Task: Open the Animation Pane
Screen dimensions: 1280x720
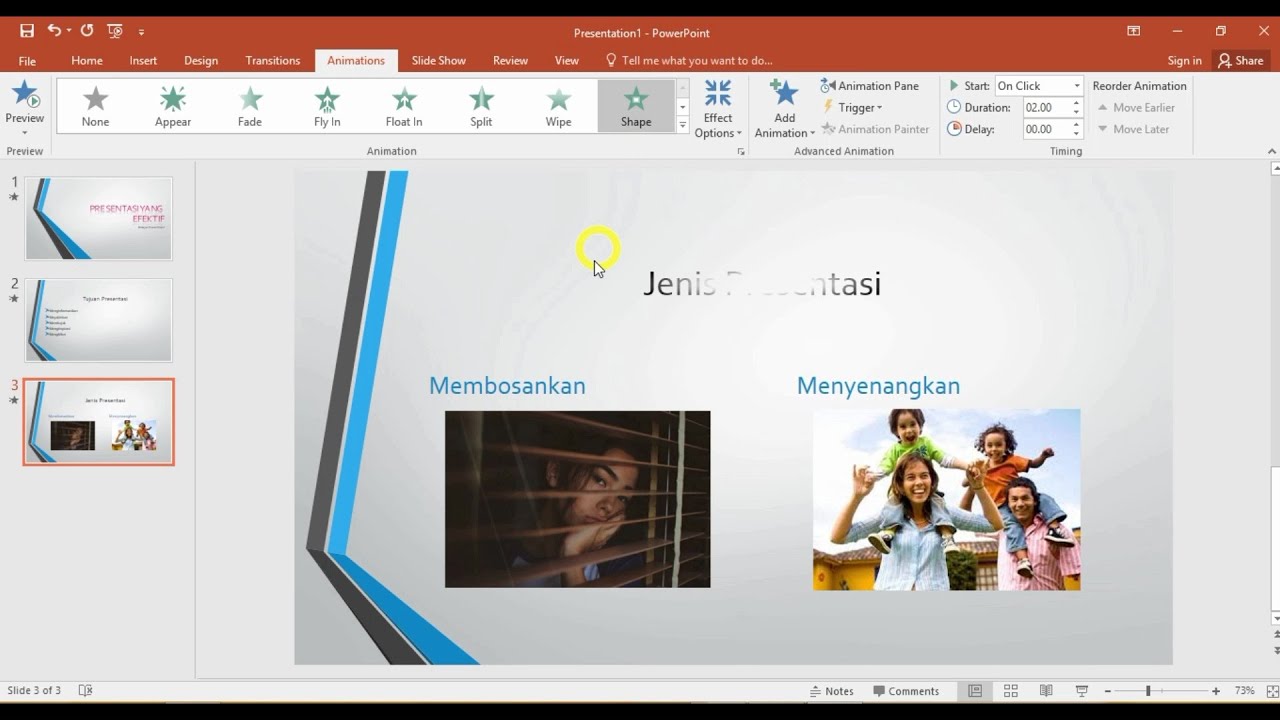Action: point(872,85)
